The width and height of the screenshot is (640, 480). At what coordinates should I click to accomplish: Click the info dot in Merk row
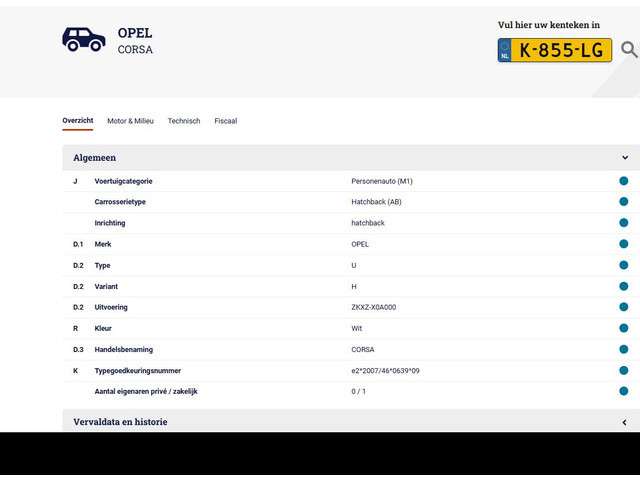623,244
